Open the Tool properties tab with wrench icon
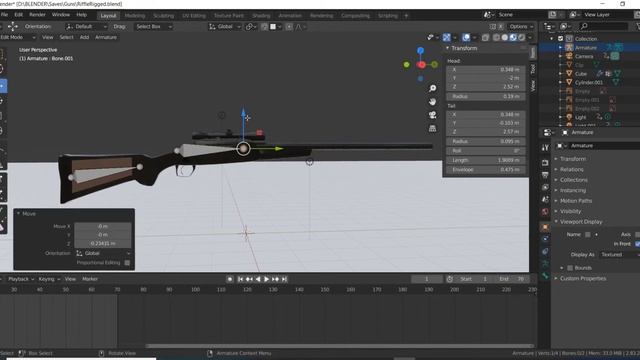The width and height of the screenshot is (640, 360). click(x=545, y=148)
